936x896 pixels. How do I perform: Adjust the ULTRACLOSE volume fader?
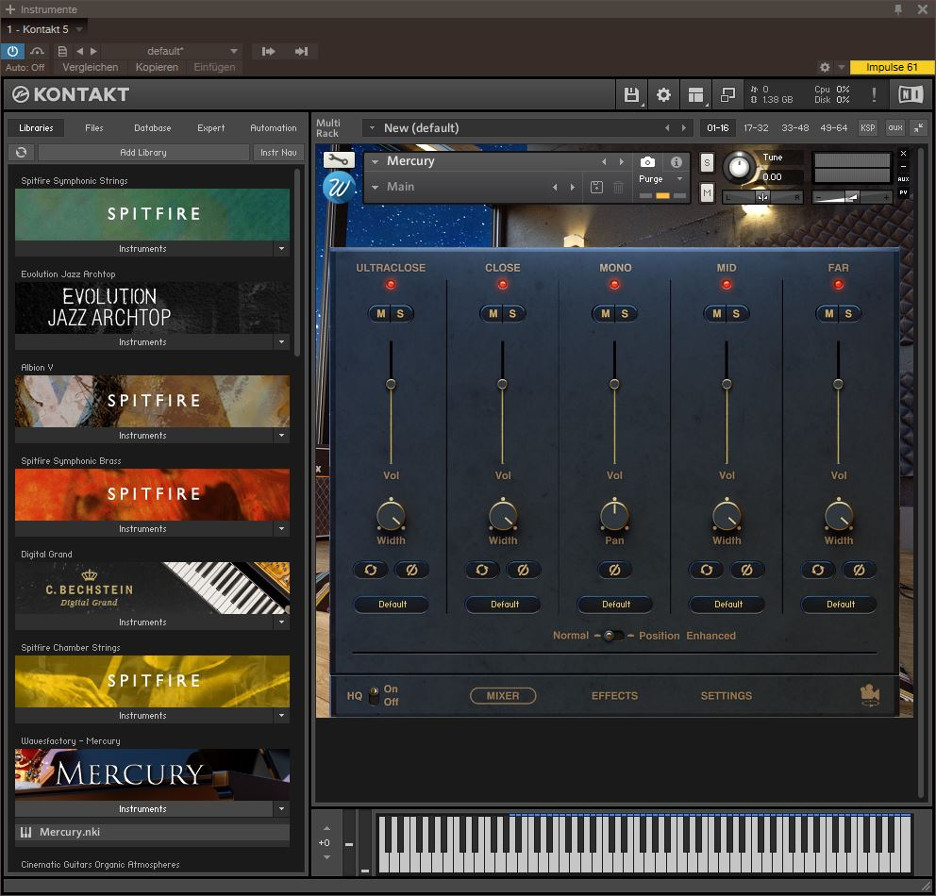coord(390,384)
